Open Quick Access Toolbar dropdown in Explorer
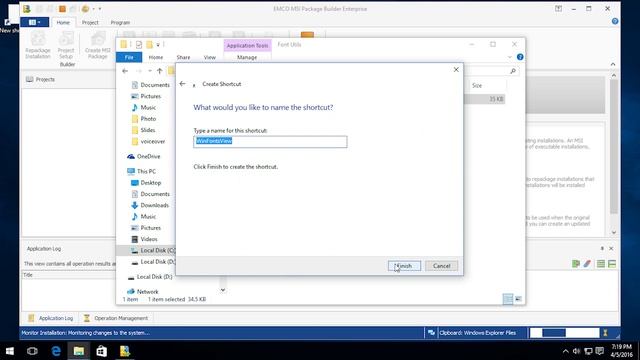This screenshot has width=640, height=360. [x=158, y=44]
